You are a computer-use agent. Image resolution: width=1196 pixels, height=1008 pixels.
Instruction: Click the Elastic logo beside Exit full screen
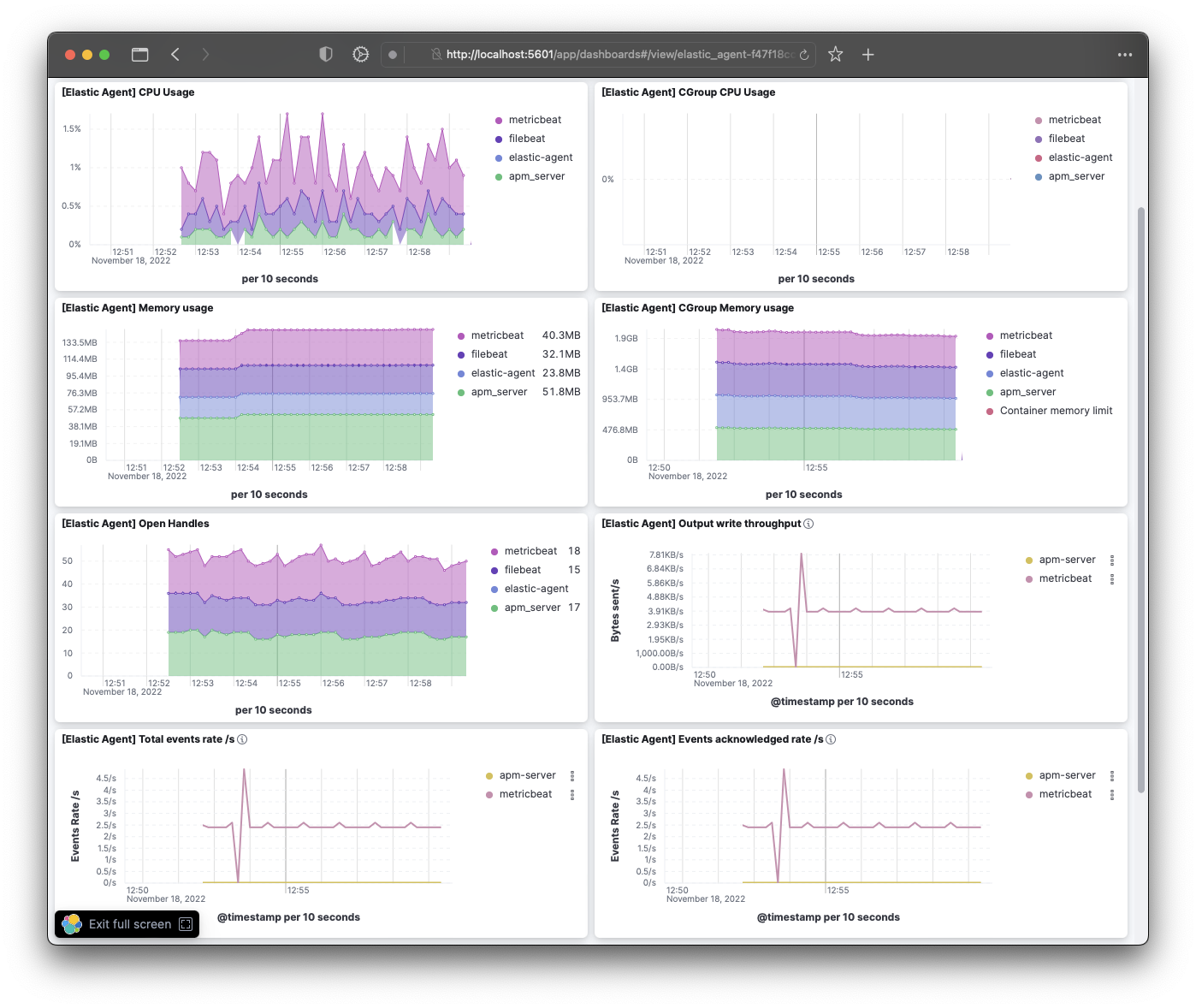click(72, 924)
